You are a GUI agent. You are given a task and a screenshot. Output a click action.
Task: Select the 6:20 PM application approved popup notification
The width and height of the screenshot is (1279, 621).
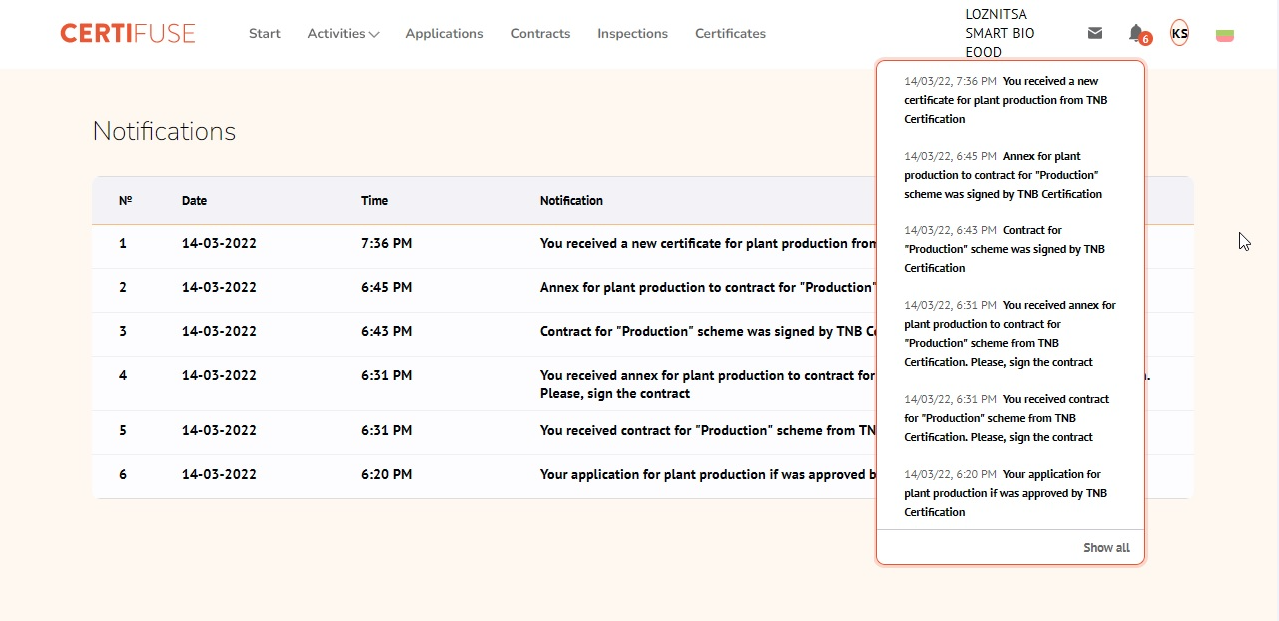[x=1008, y=493]
